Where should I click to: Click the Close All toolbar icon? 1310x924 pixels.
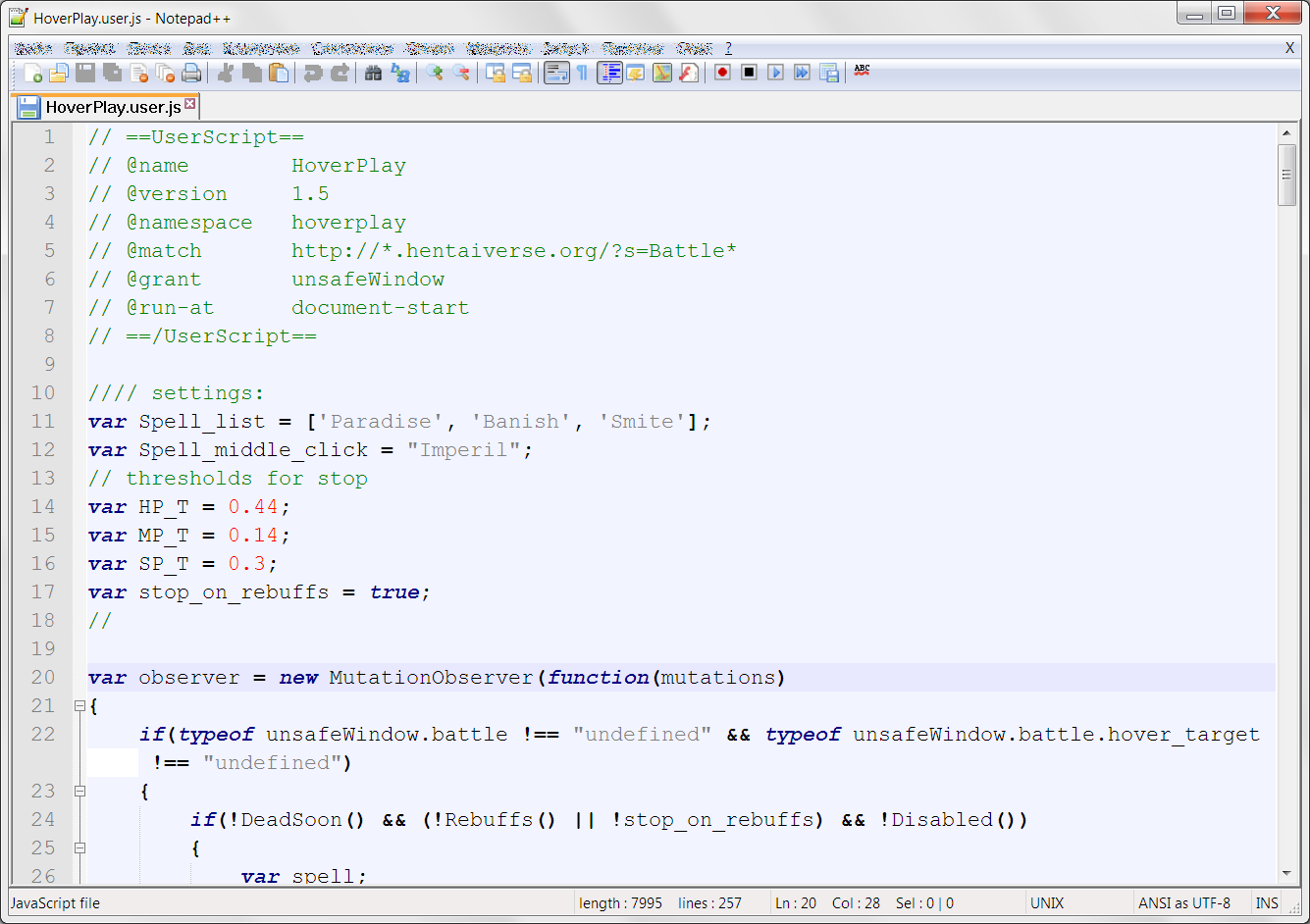(165, 73)
